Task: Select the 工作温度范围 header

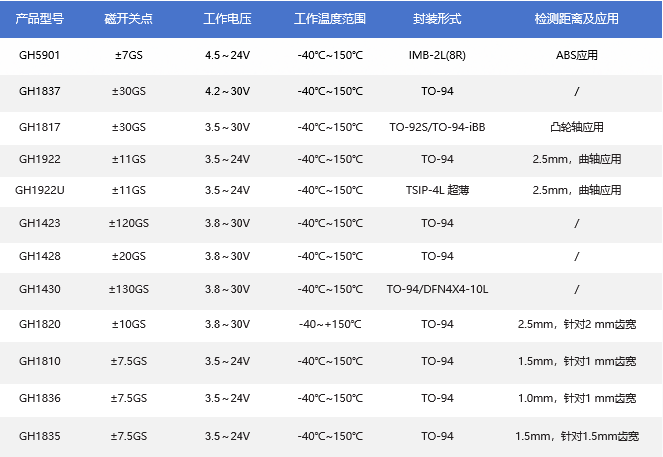Action: point(330,19)
